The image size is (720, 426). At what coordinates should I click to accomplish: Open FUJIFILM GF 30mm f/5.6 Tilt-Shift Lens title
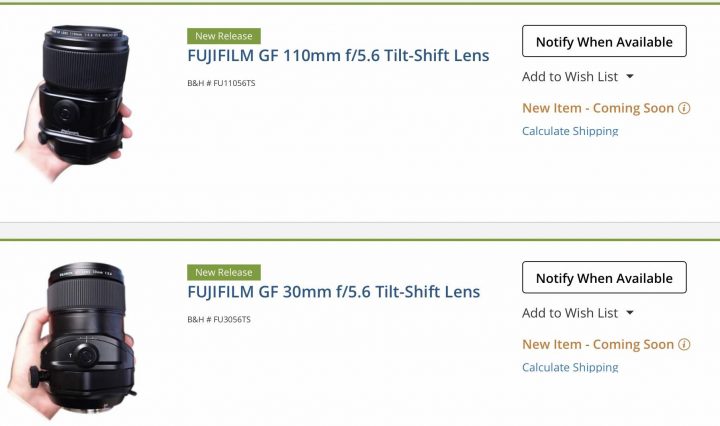(334, 292)
